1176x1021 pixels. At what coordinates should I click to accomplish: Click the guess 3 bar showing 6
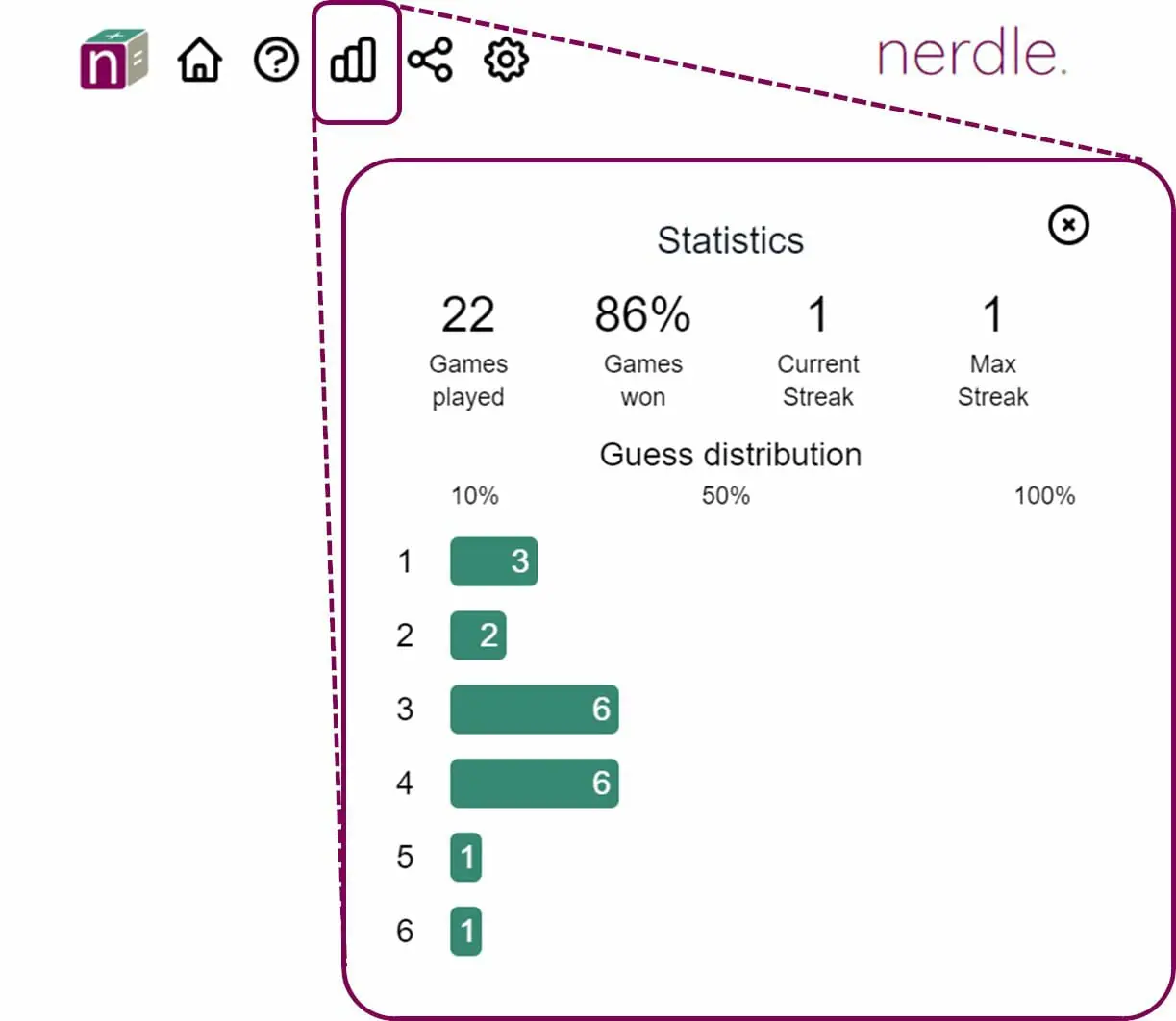[x=534, y=710]
